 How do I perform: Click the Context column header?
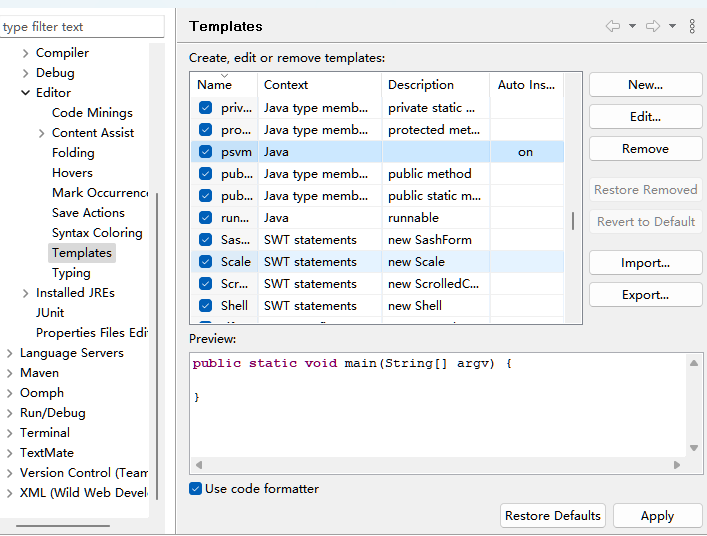tap(286, 85)
